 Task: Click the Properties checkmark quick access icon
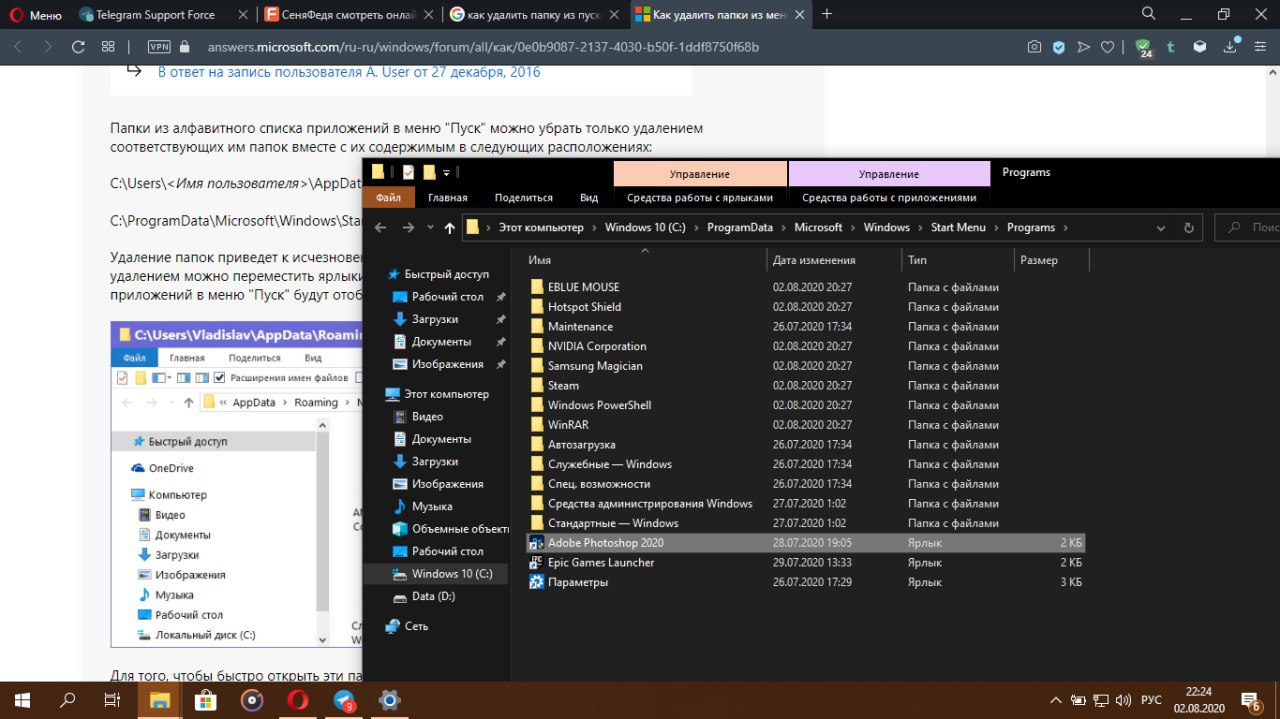(x=408, y=172)
